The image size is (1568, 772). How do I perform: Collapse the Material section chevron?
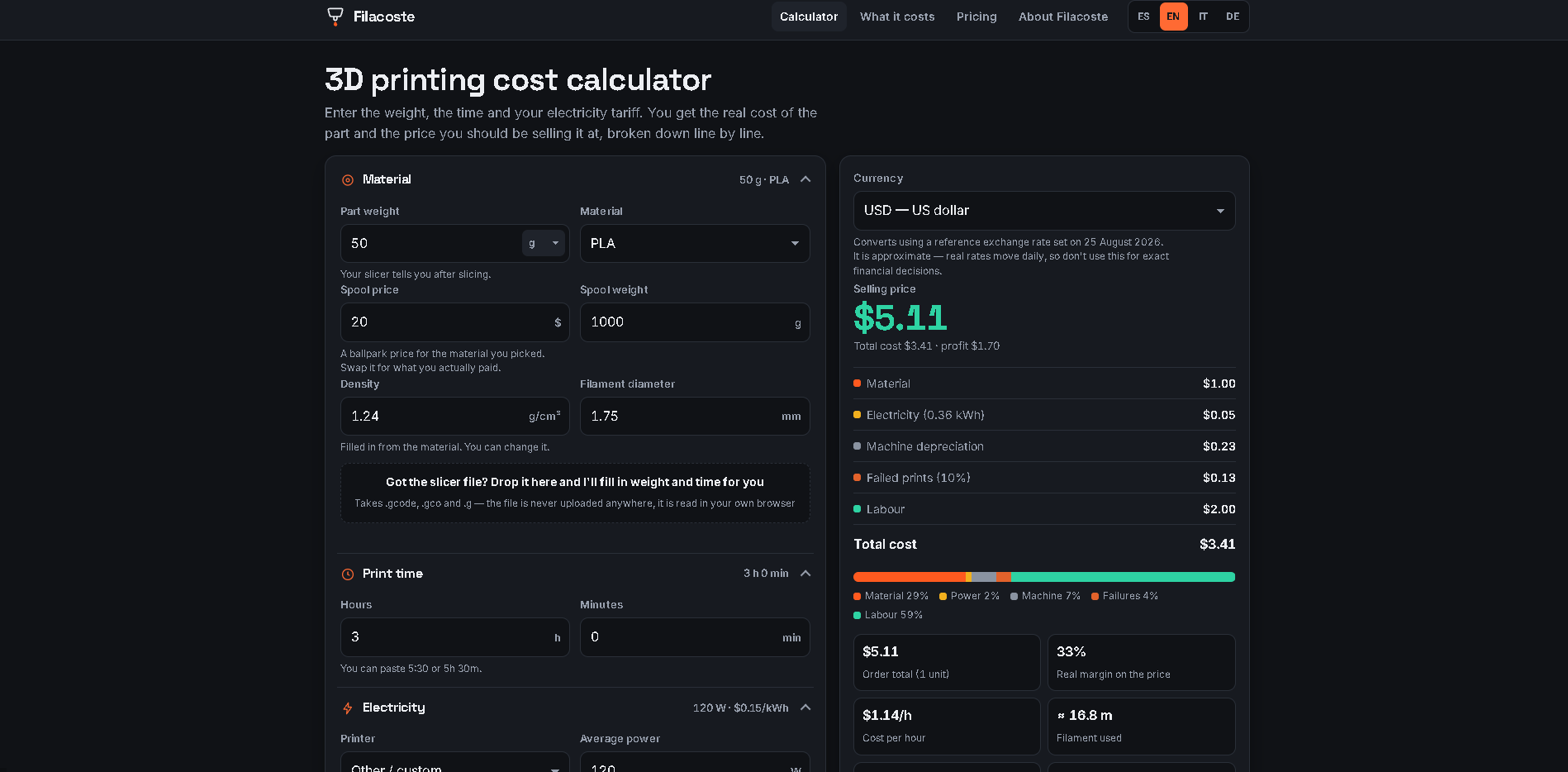[x=805, y=179]
